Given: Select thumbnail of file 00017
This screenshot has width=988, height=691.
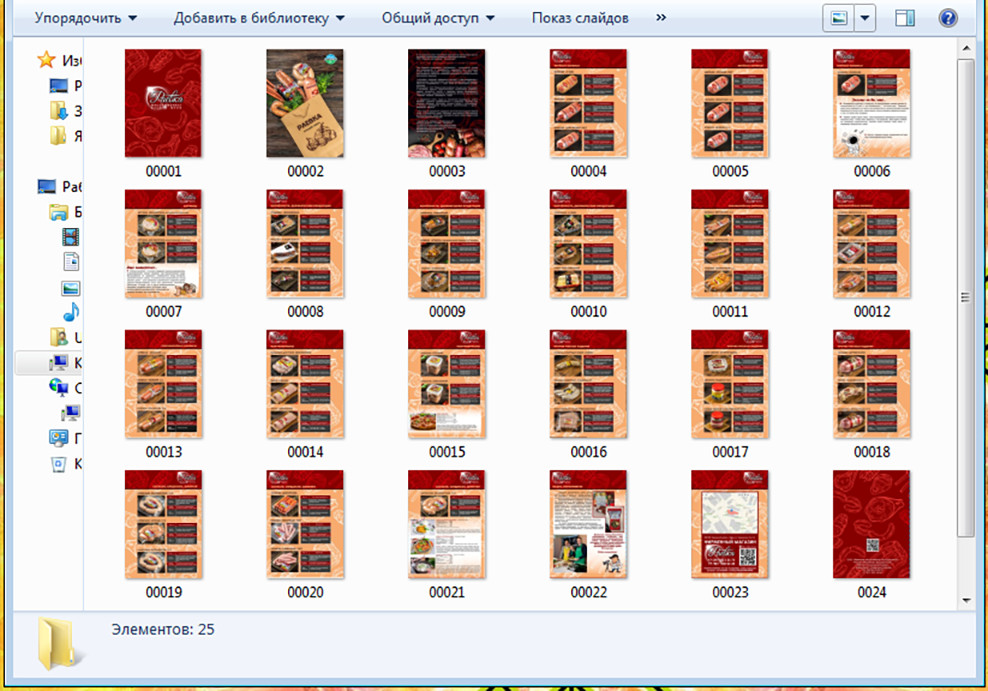Looking at the screenshot, I should coord(730,384).
